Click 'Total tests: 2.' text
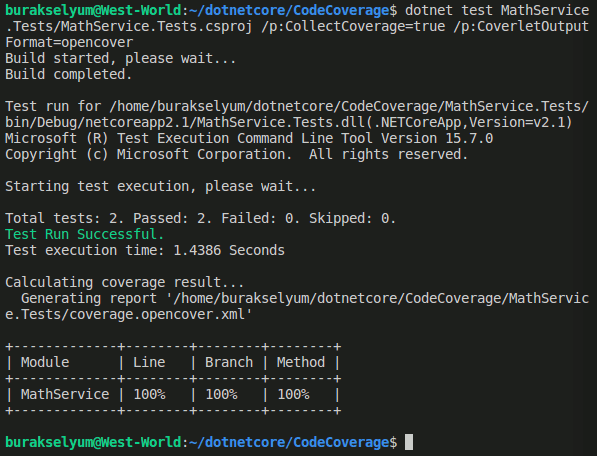Image resolution: width=597 pixels, height=456 pixels. [64, 218]
